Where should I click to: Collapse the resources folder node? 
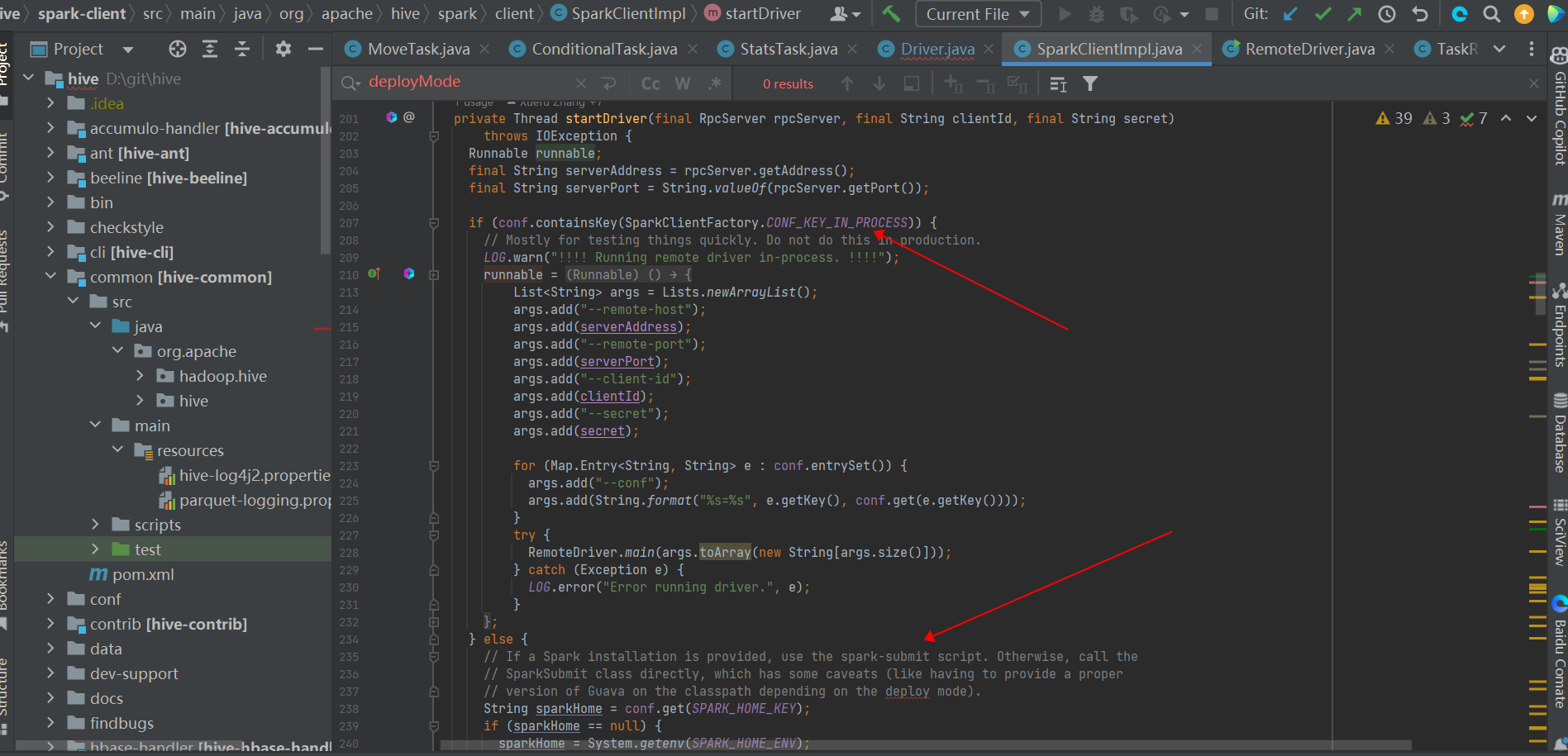117,449
